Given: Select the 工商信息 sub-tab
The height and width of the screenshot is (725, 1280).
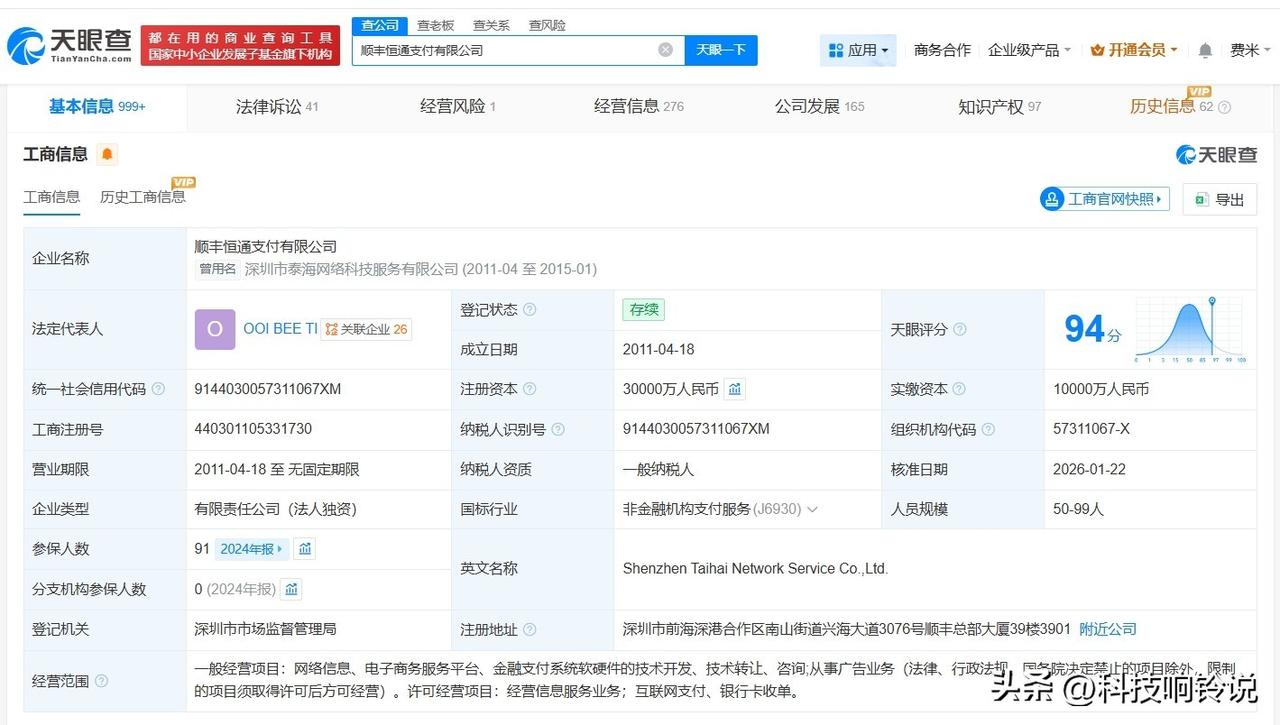Looking at the screenshot, I should tap(52, 197).
